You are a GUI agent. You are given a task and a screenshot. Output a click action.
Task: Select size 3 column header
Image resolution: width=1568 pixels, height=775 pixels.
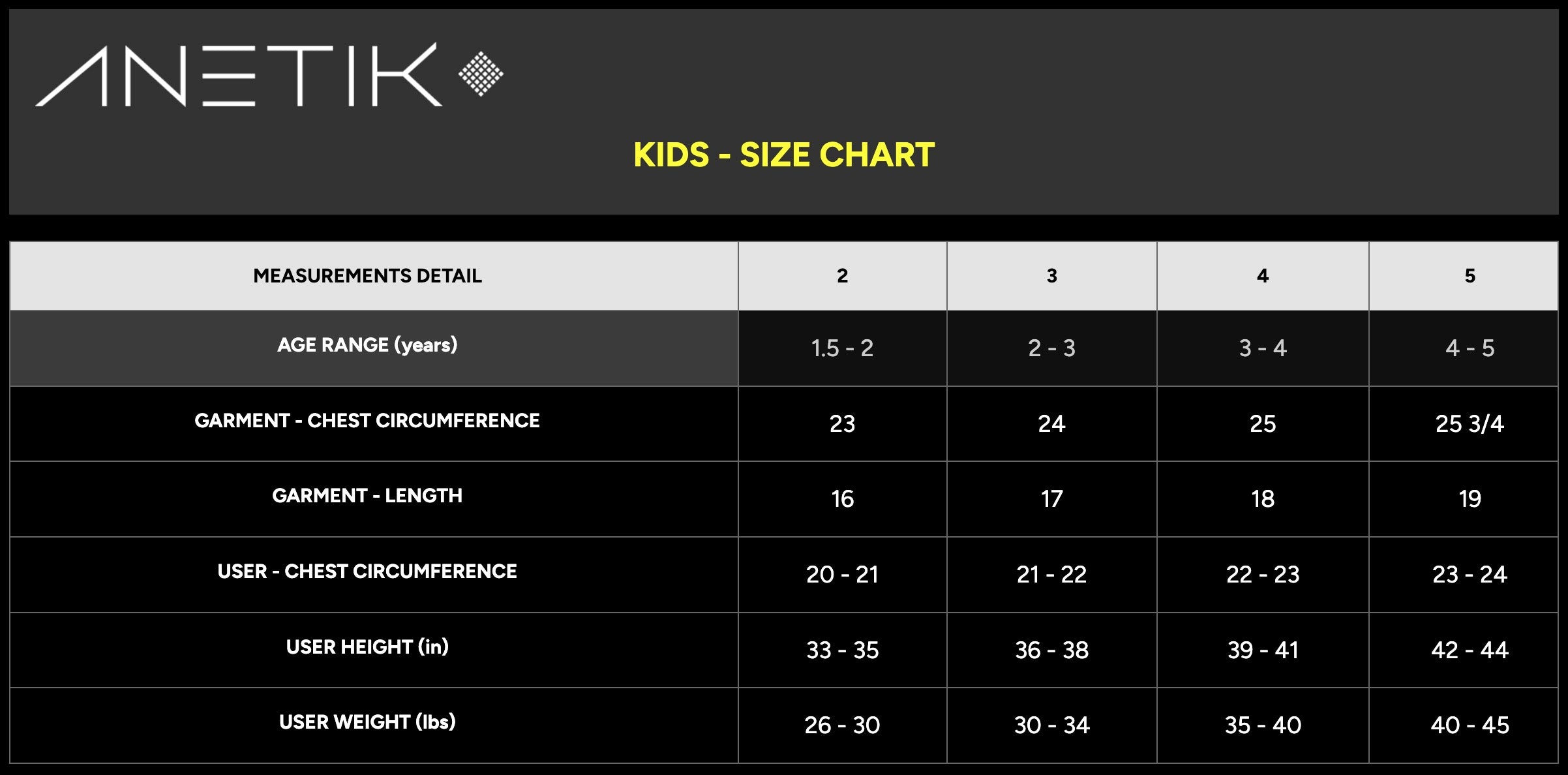tap(1052, 276)
